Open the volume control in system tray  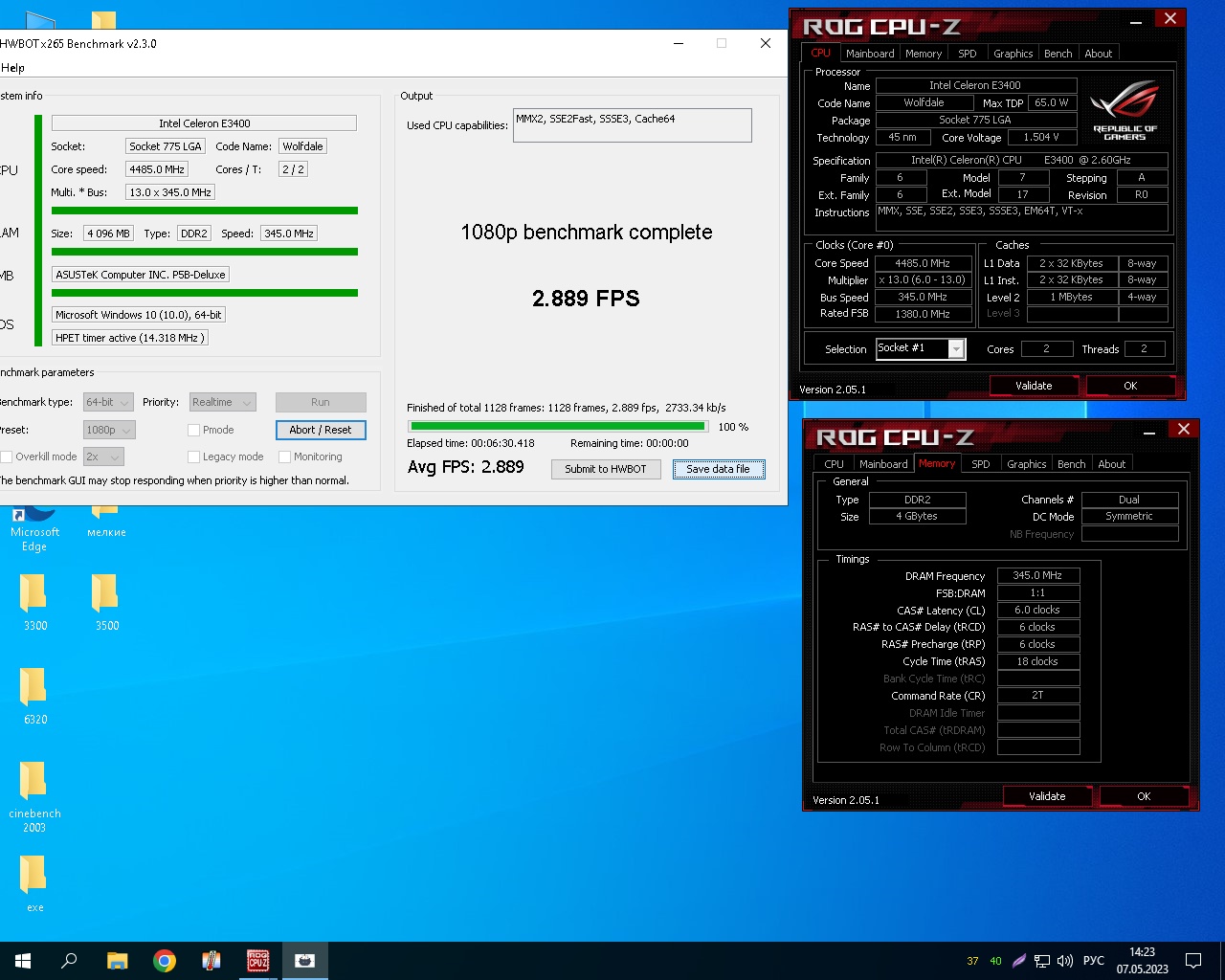(1065, 961)
